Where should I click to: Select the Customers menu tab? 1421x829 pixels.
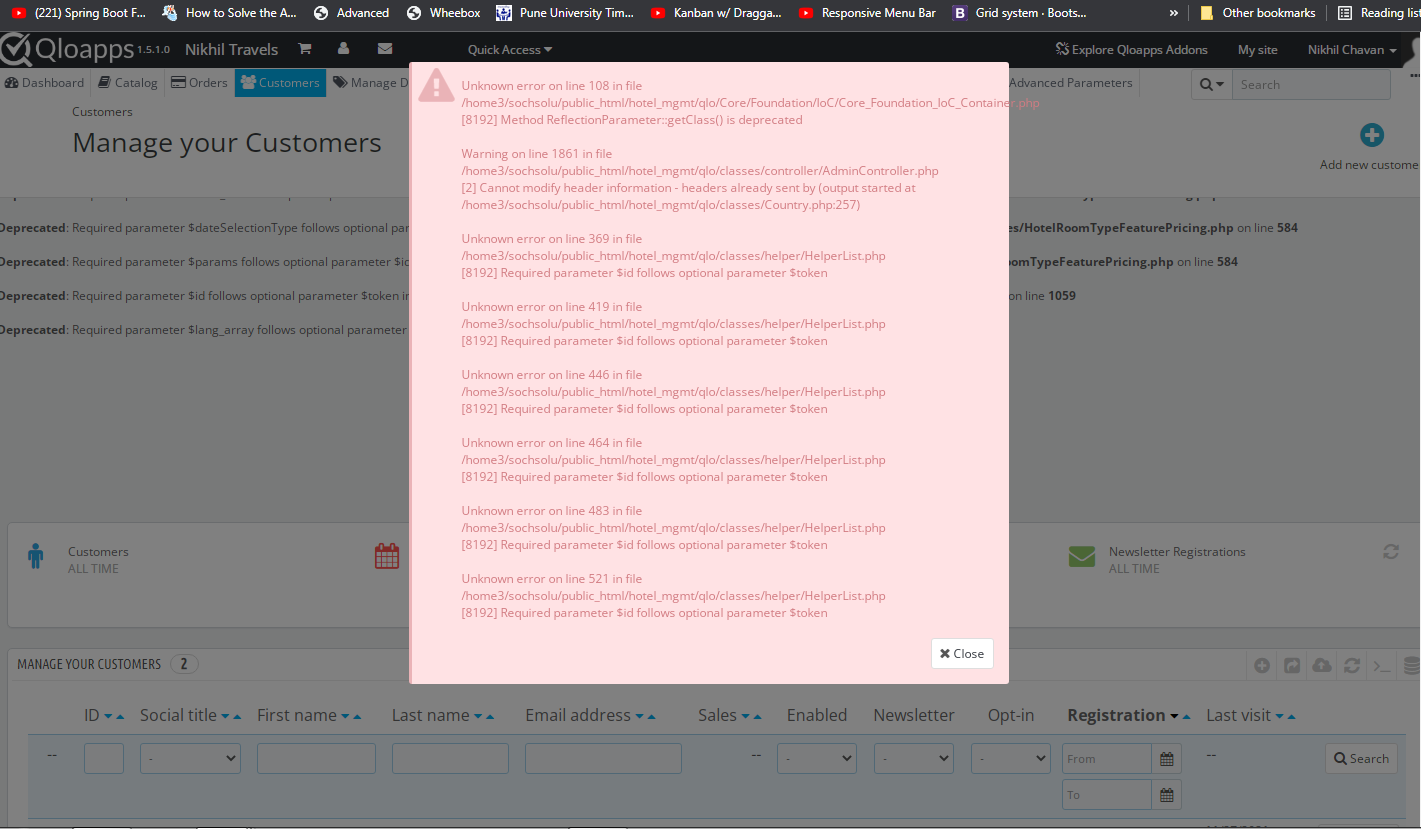(x=280, y=83)
